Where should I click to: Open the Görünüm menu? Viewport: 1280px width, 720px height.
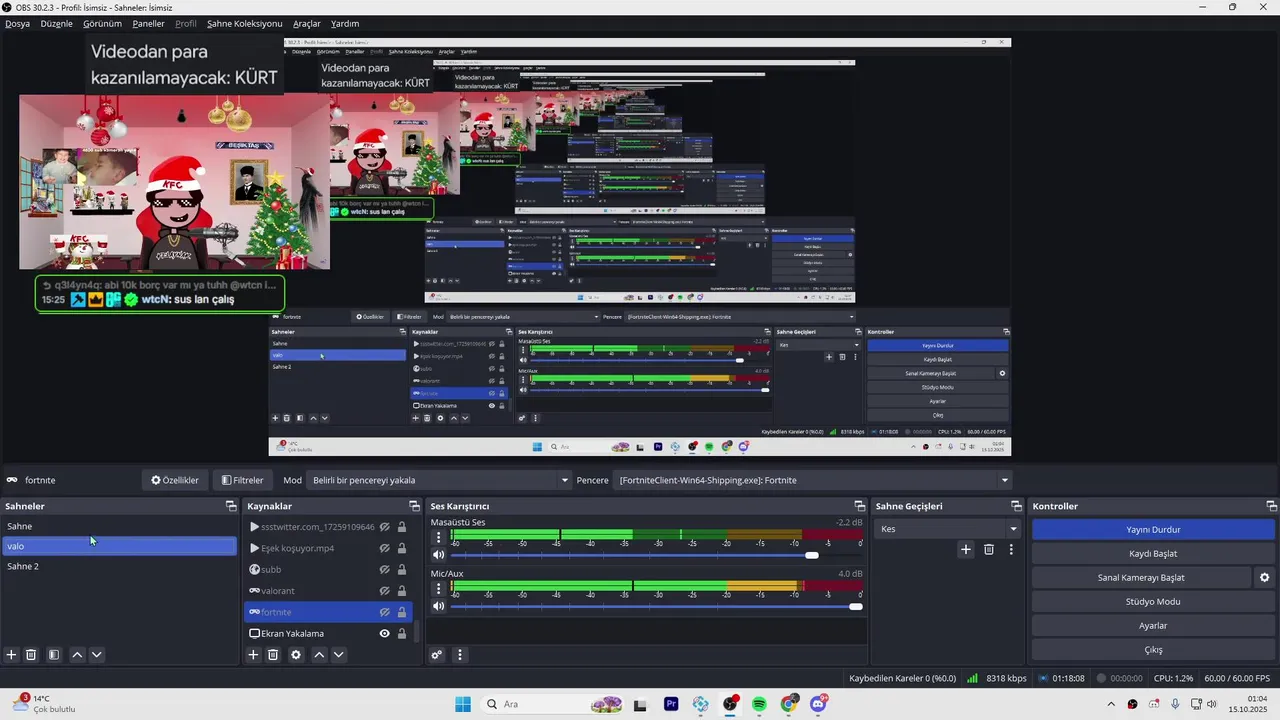[102, 23]
